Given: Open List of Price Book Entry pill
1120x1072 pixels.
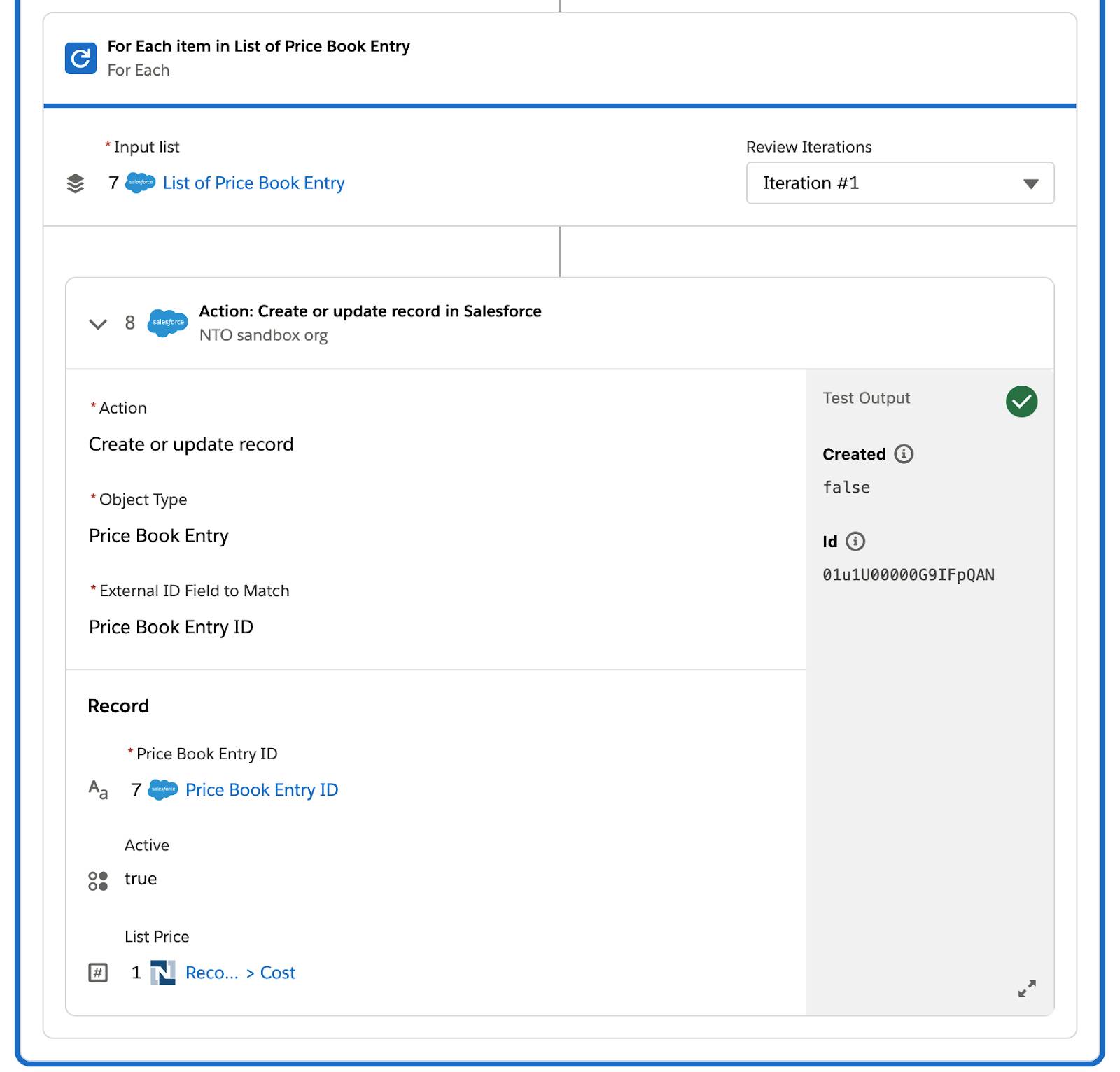Looking at the screenshot, I should pos(253,183).
